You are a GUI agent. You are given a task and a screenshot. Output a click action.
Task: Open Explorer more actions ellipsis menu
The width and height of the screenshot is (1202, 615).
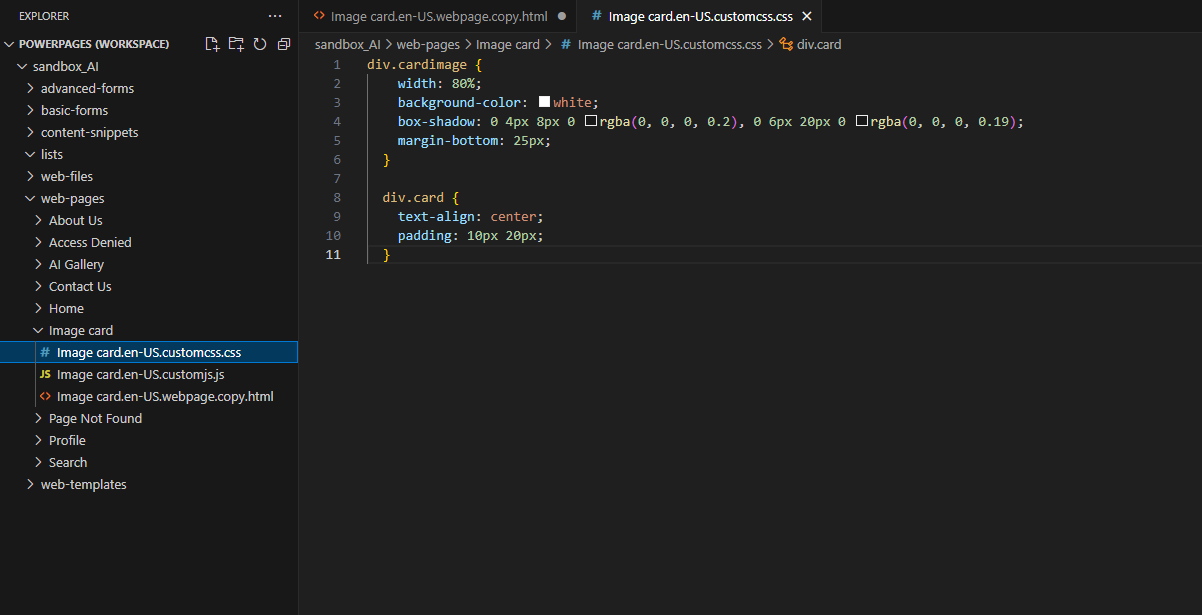275,16
